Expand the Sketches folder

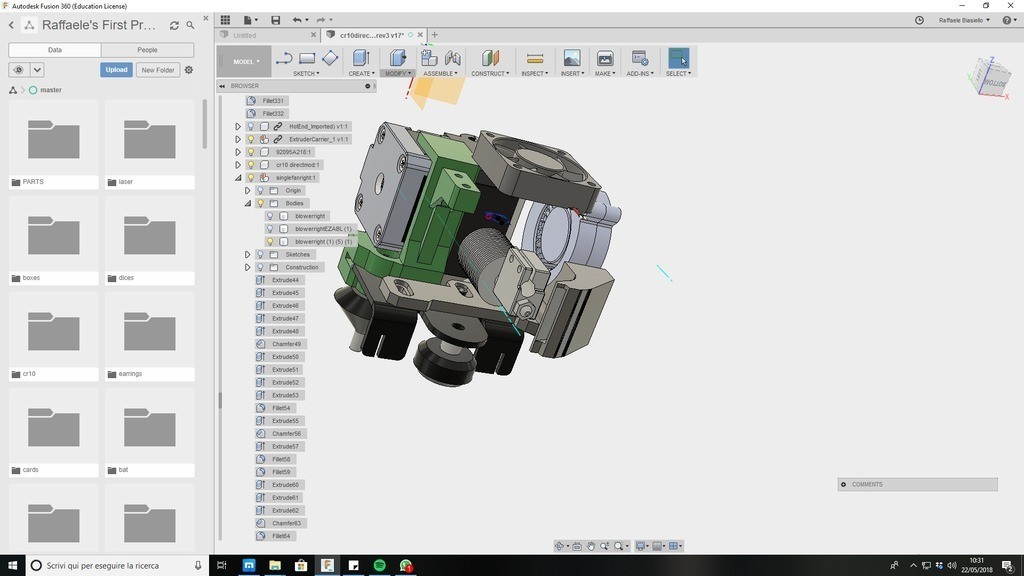[248, 255]
